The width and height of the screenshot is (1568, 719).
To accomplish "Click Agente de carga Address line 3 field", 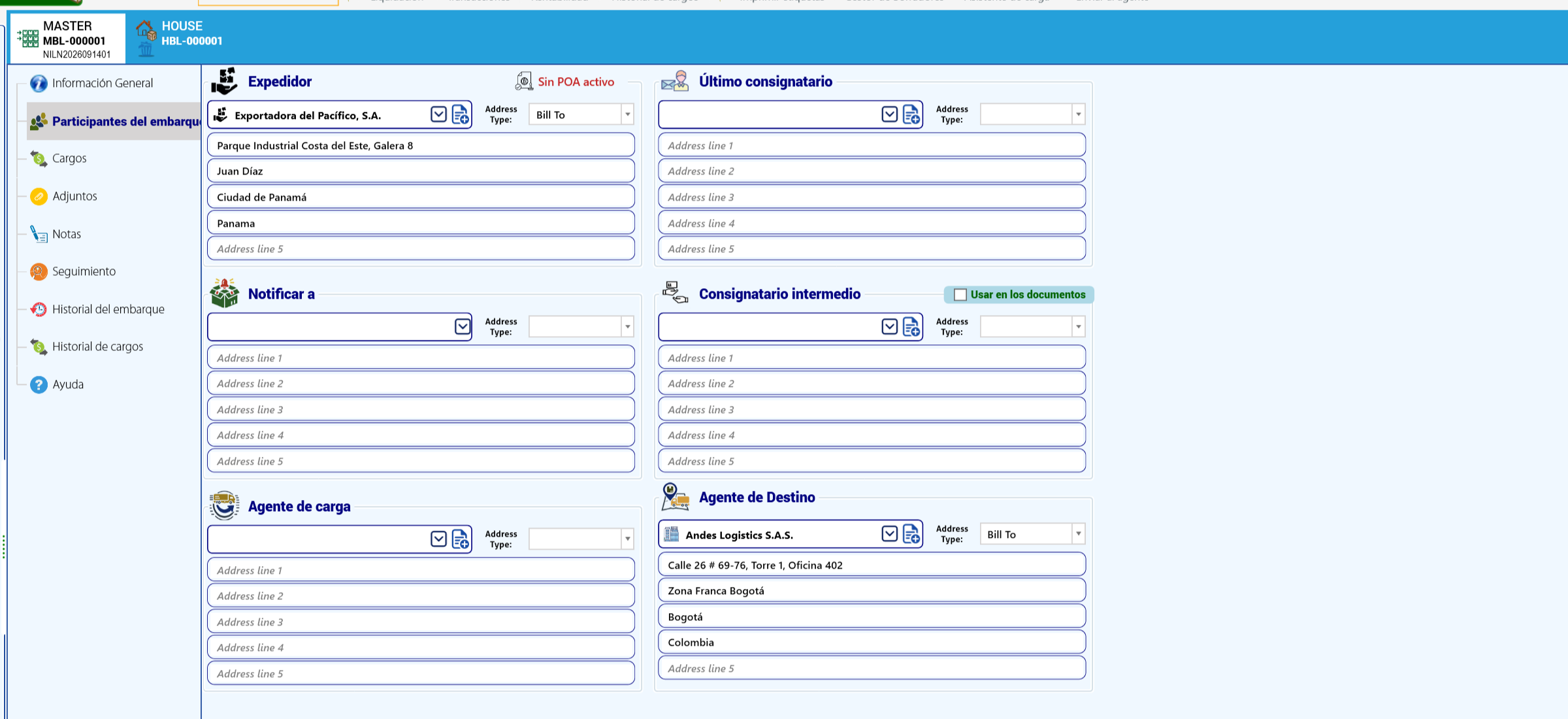I will click(421, 622).
